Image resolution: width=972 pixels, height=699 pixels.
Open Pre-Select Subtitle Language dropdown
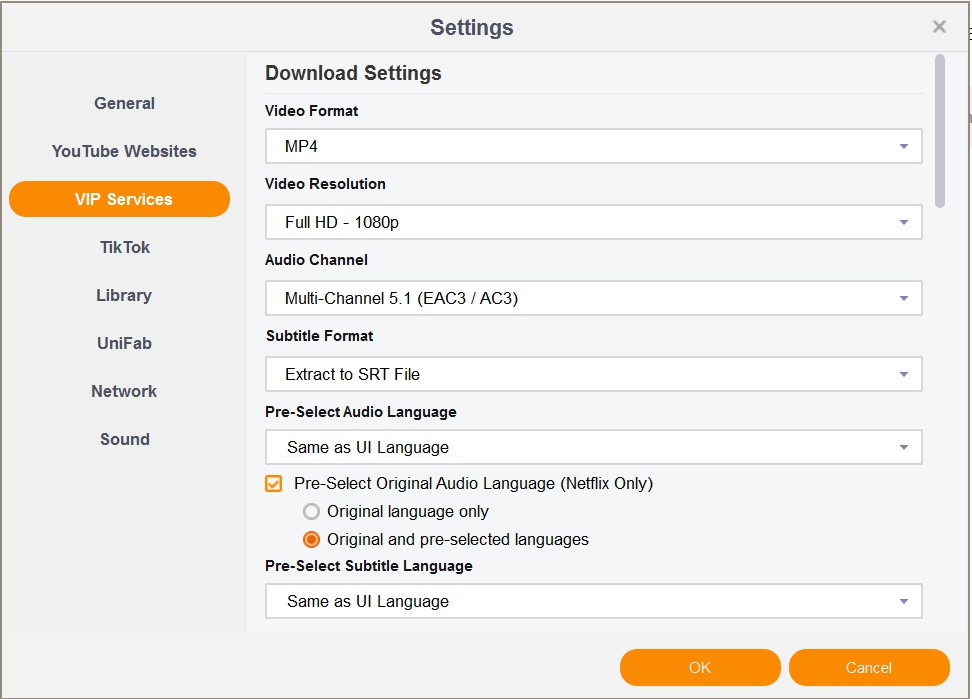coord(593,601)
